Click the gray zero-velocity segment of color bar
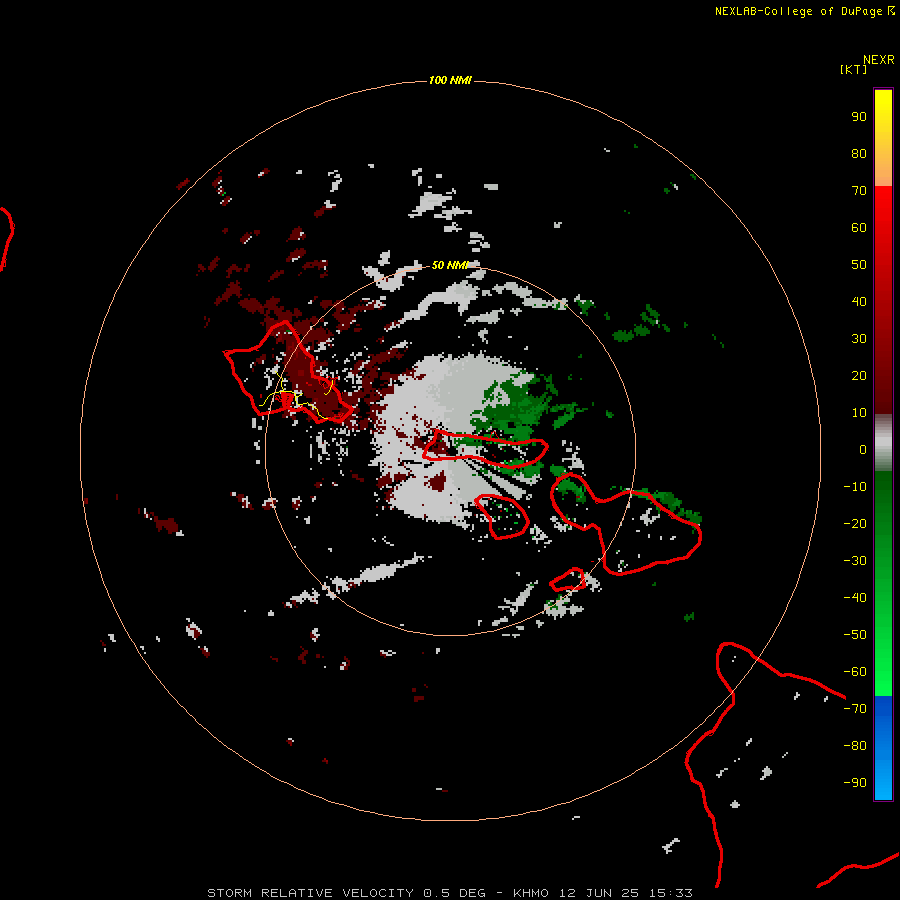This screenshot has width=900, height=900. tap(883, 443)
